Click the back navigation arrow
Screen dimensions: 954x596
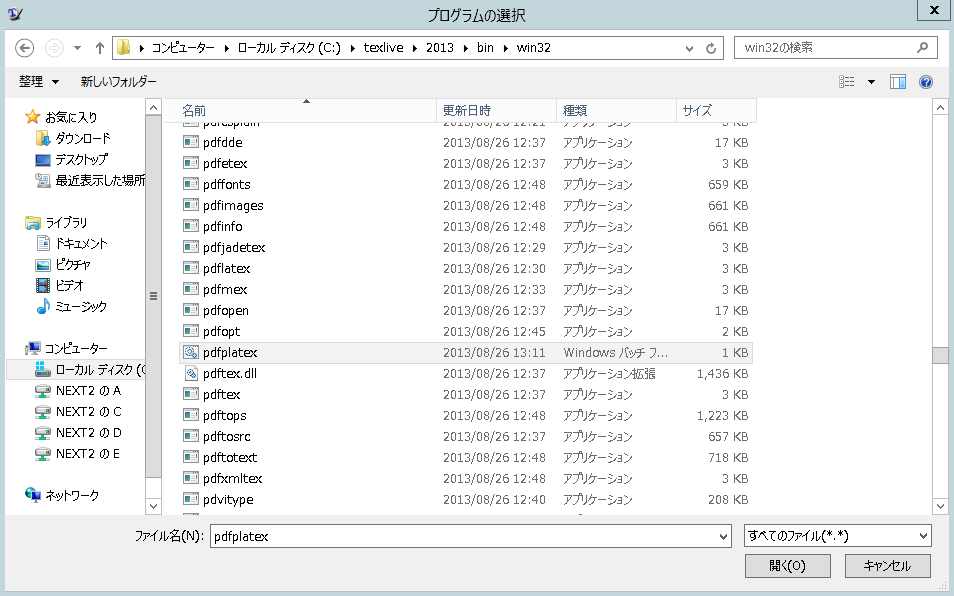click(25, 48)
